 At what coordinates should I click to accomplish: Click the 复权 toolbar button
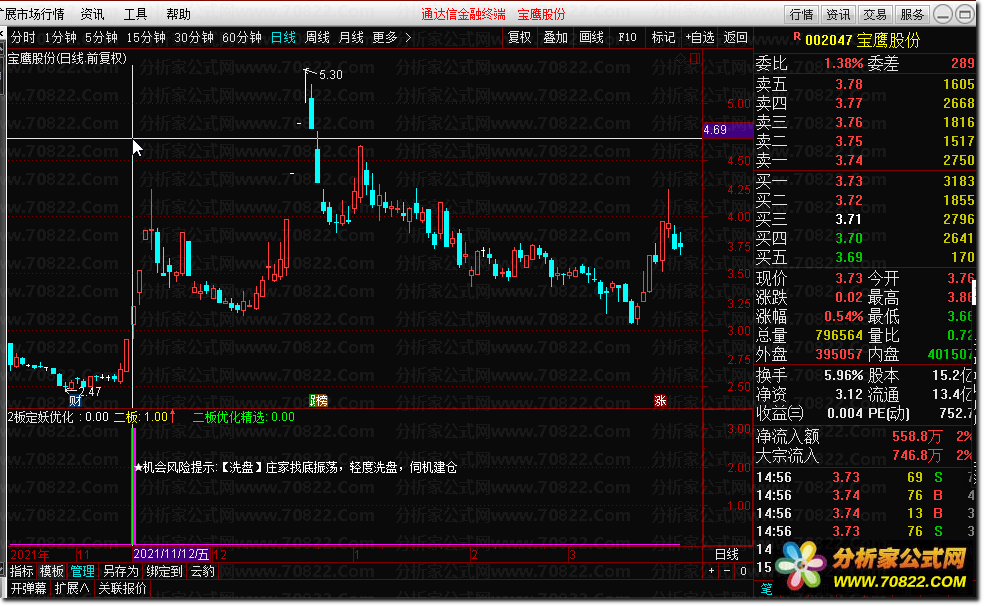(x=520, y=38)
